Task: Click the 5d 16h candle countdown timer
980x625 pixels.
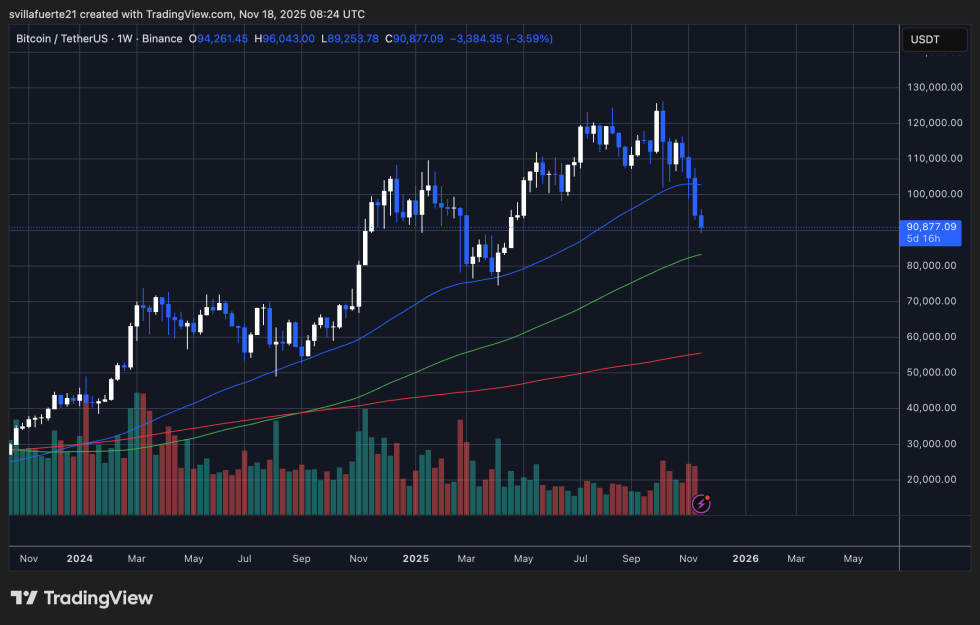Action: 925,239
